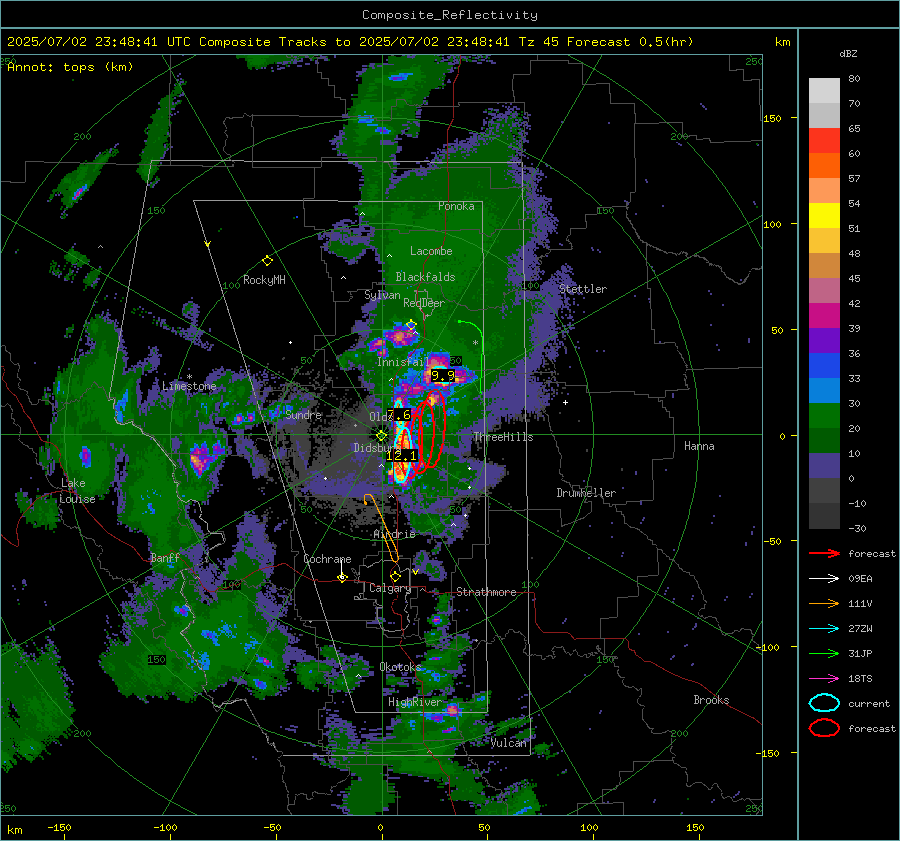Click the 18TS legend label
Viewport: 900px width, 841px height.
click(860, 679)
